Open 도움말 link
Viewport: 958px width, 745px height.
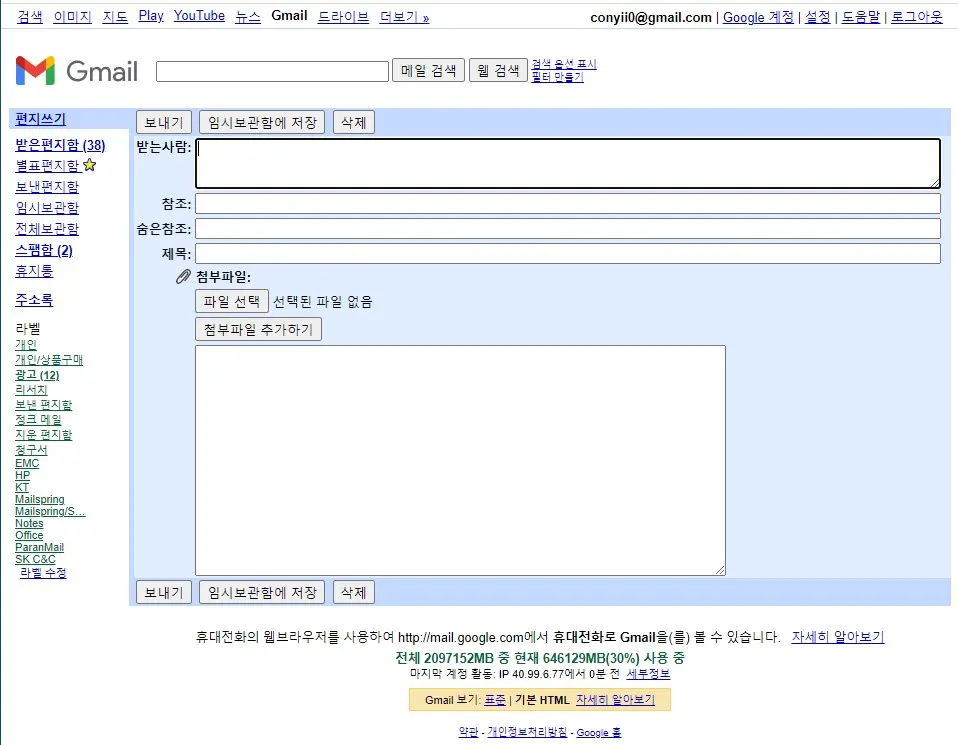(x=861, y=17)
